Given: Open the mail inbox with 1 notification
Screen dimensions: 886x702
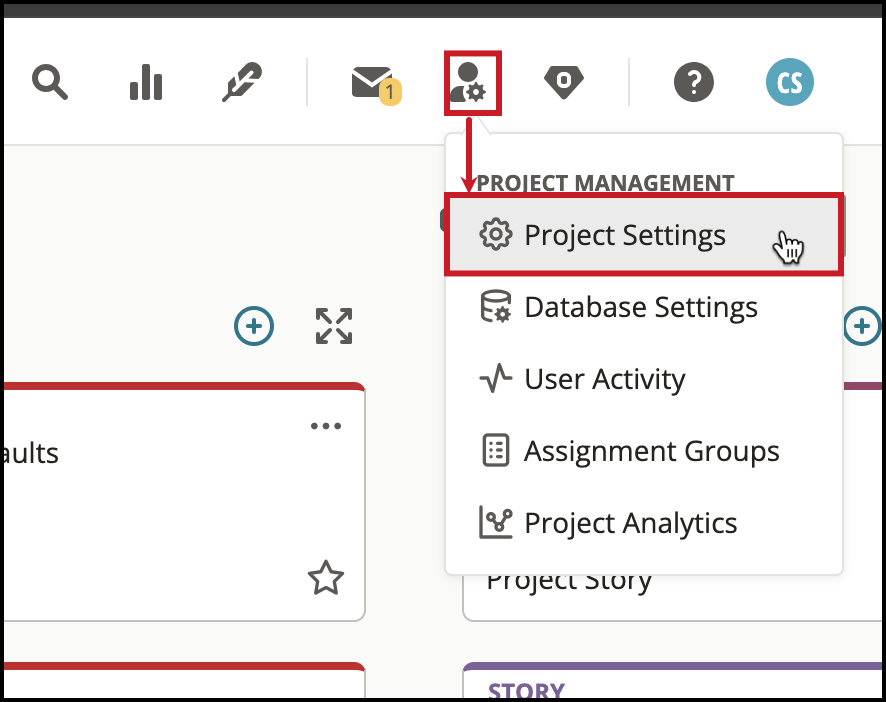Looking at the screenshot, I should coord(376,84).
